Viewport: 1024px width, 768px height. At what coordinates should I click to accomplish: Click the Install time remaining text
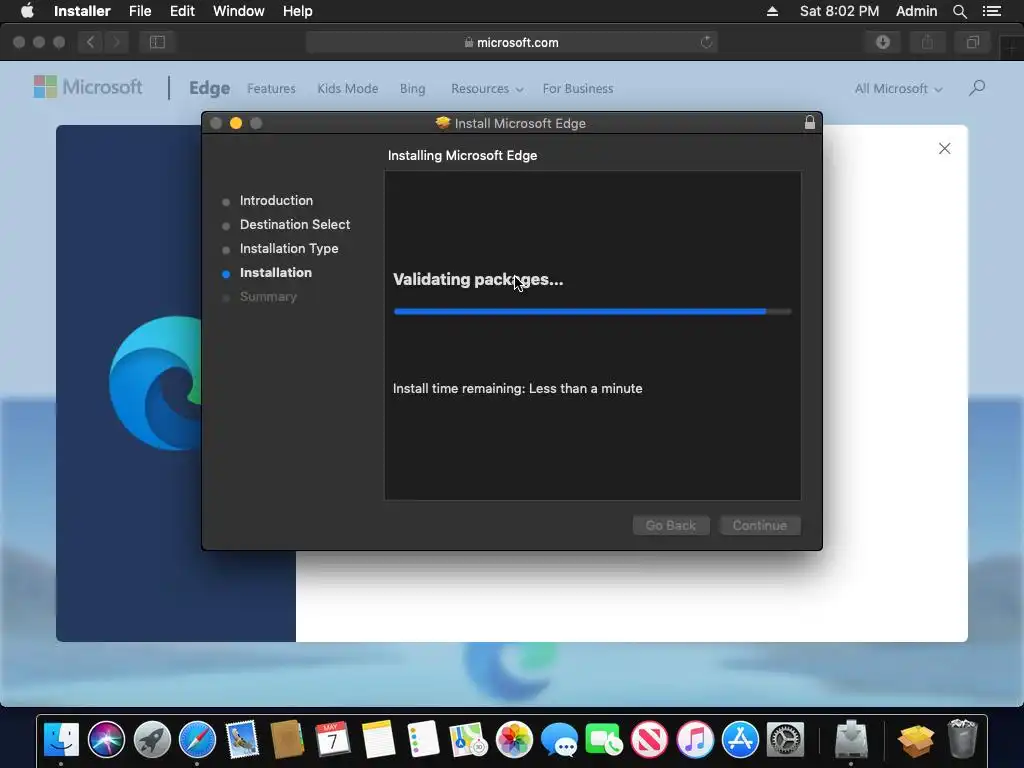coord(517,389)
